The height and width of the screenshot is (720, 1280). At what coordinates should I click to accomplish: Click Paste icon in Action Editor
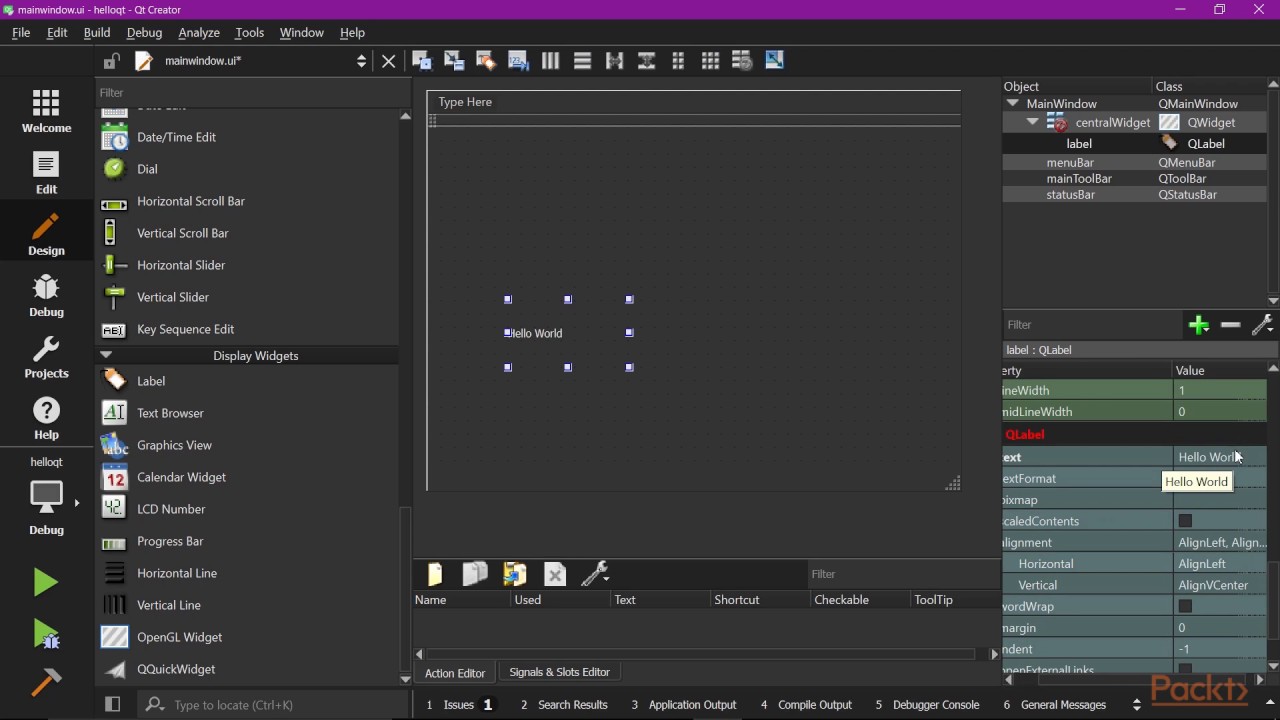515,574
